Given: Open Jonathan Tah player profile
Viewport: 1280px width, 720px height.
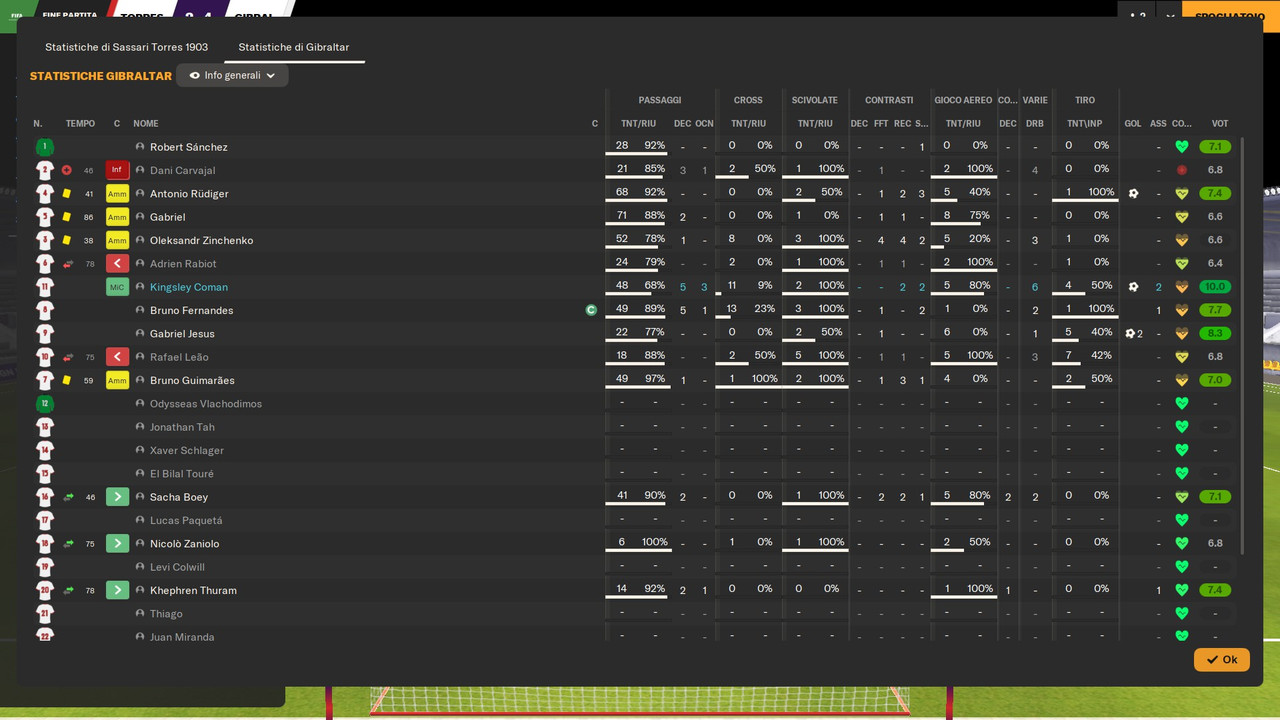Looking at the screenshot, I should 182,427.
